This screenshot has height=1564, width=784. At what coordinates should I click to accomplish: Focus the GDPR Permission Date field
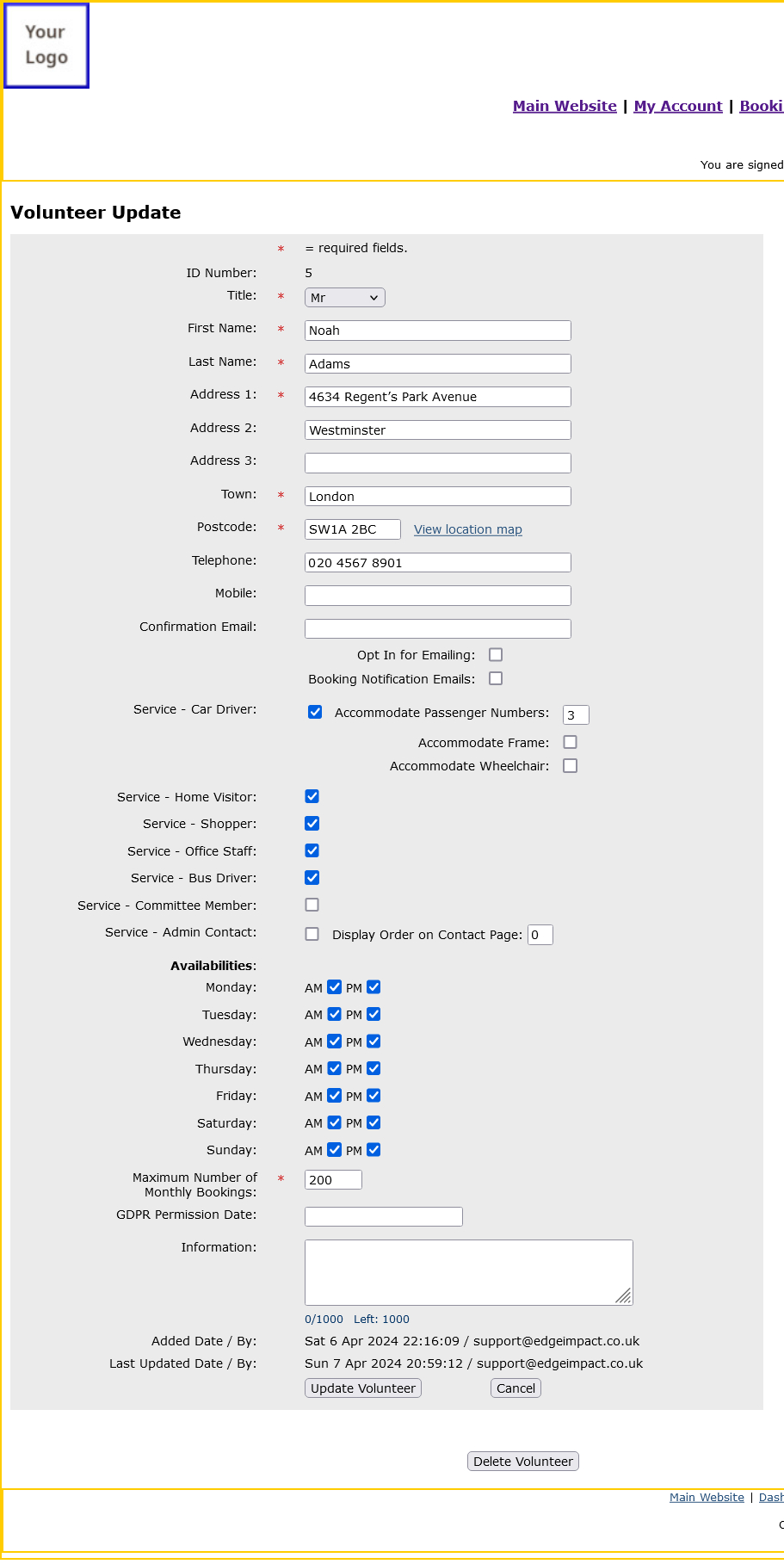click(383, 1217)
